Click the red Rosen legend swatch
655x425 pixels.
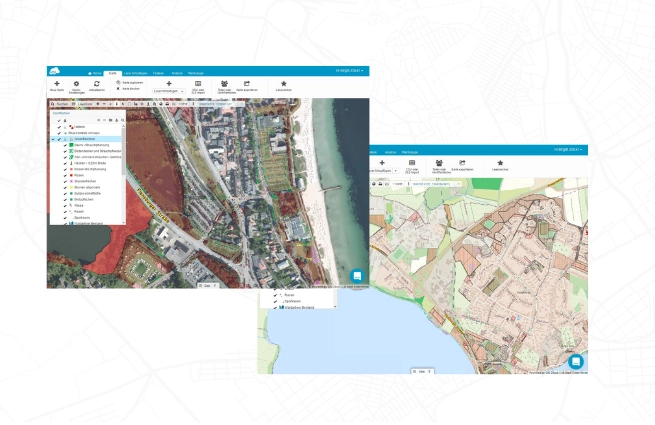point(71,175)
